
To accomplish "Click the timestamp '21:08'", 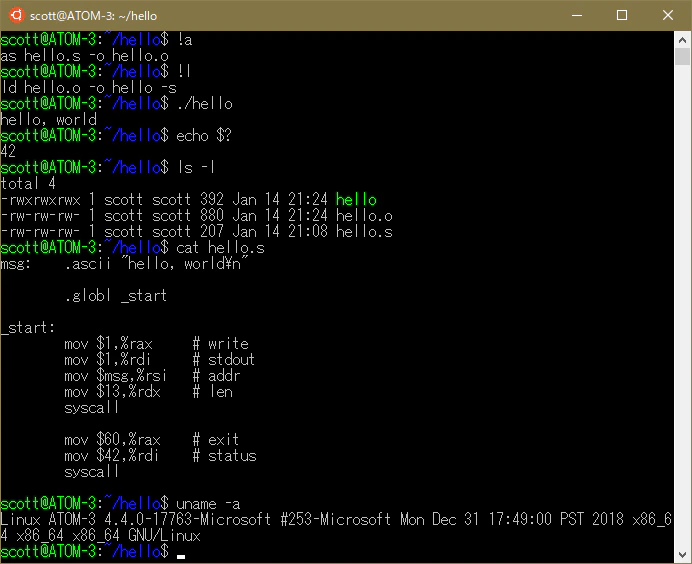I will point(308,232).
